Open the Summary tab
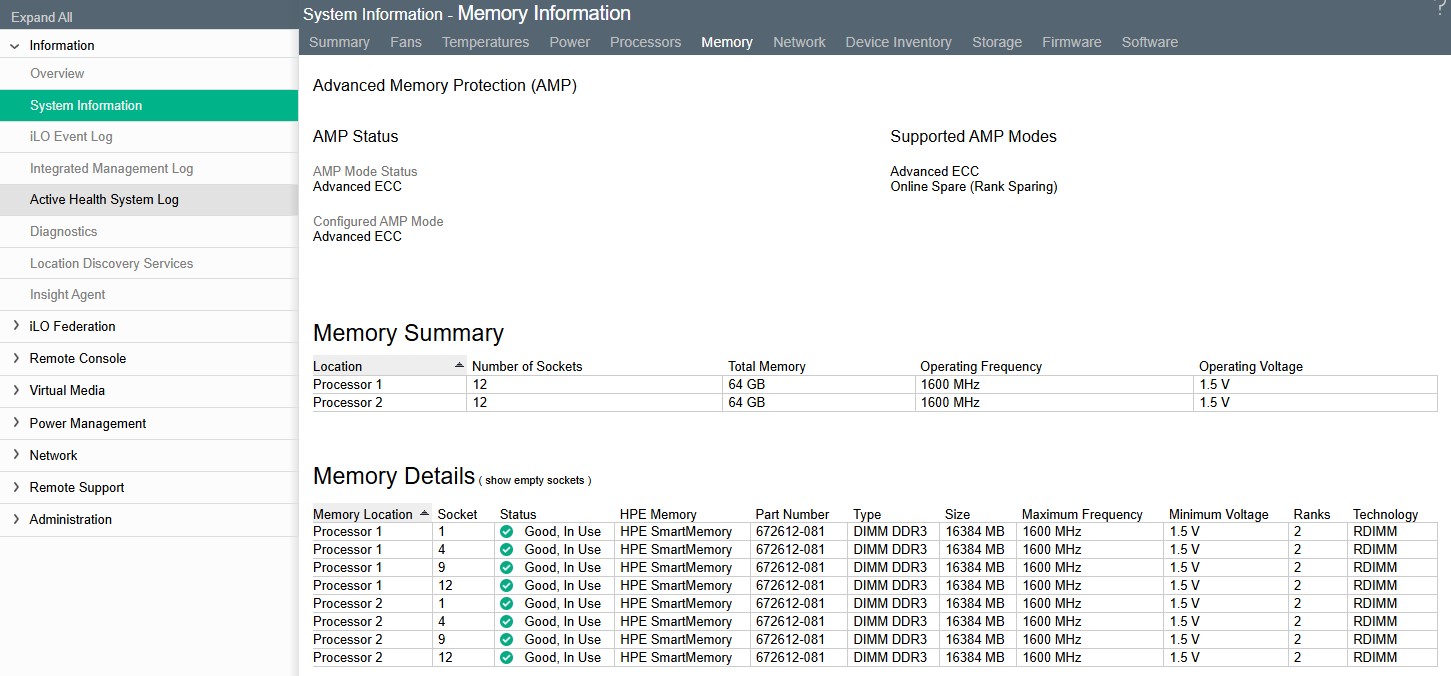 point(339,42)
